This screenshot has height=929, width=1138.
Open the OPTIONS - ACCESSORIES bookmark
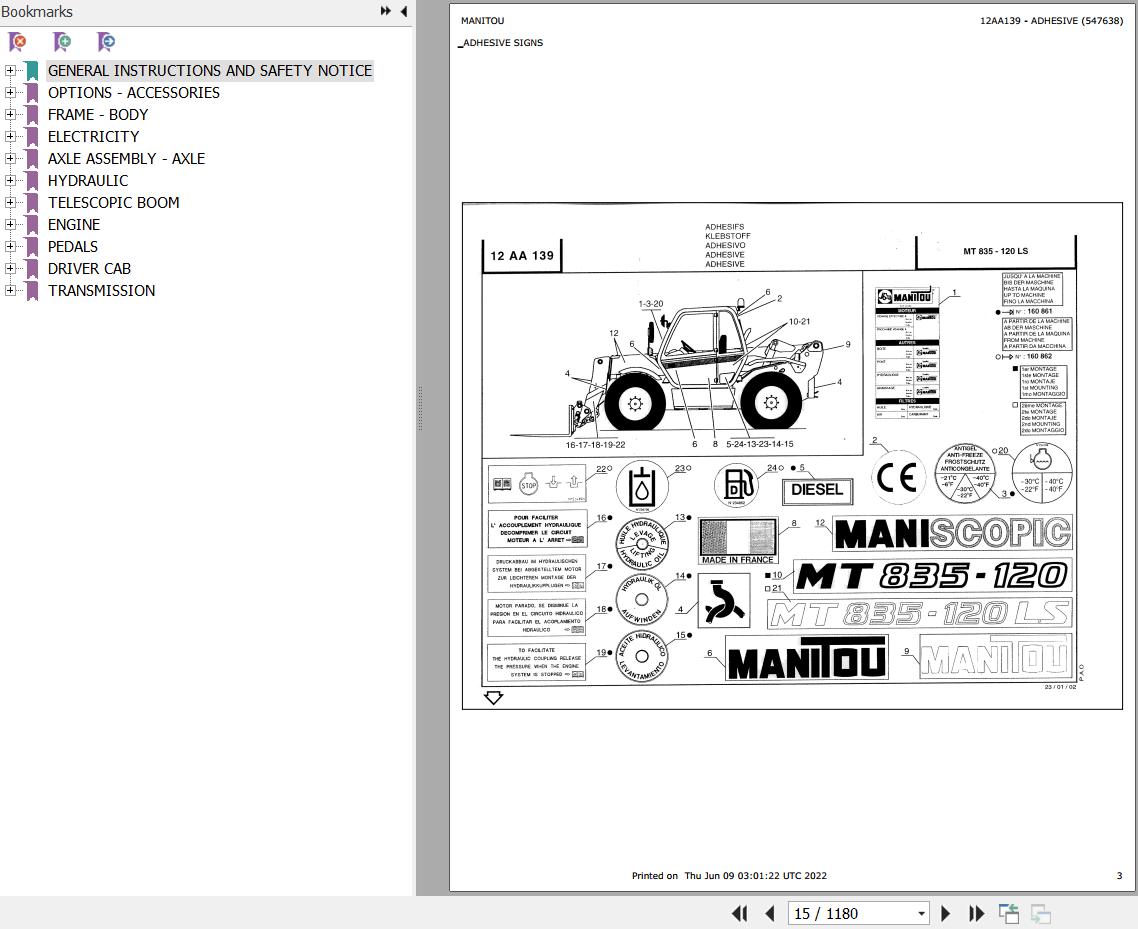click(x=134, y=92)
